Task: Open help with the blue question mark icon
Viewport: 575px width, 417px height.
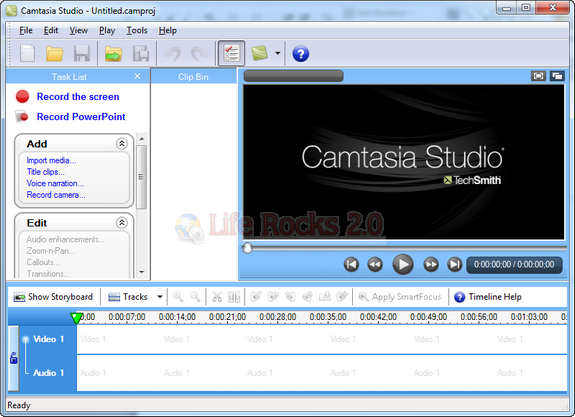Action: (300, 54)
